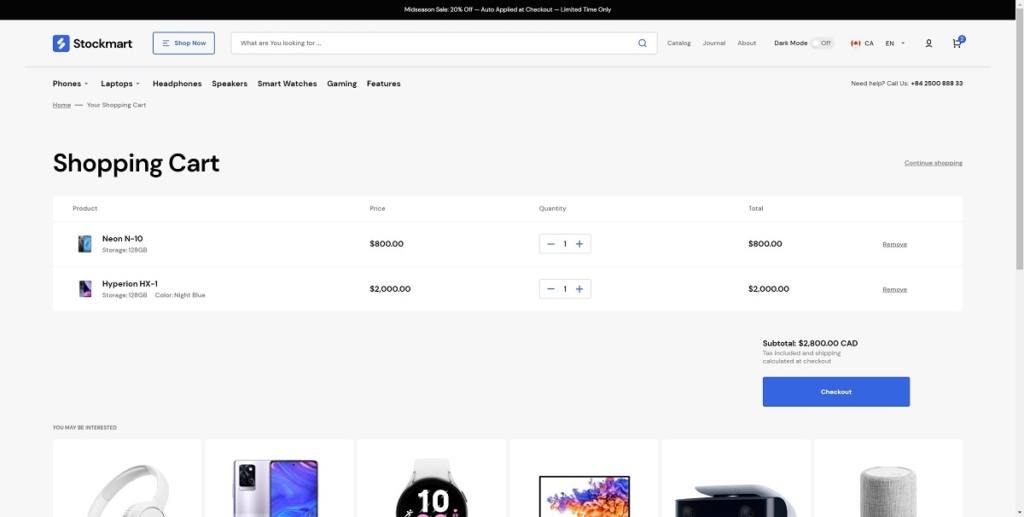This screenshot has height=517, width=1024.
Task: Open the CA EN region language dropdown
Action: click(877, 43)
